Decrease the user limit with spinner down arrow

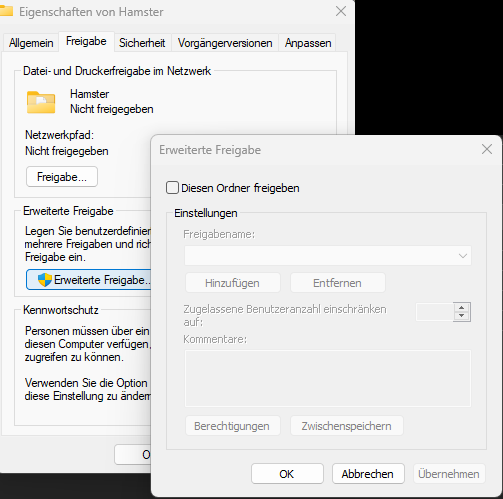pyautogui.click(x=461, y=316)
